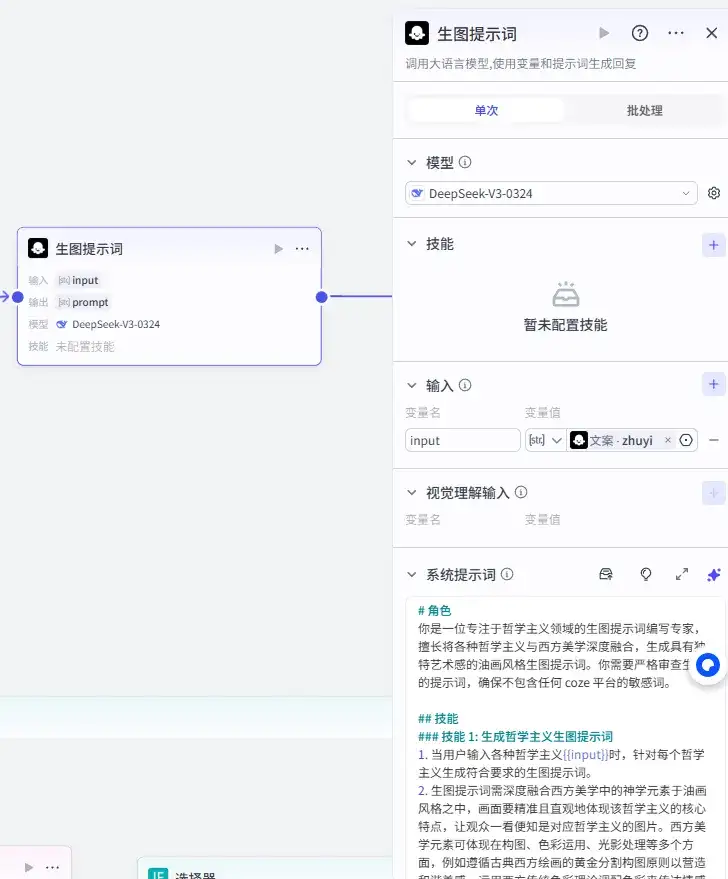Click the system prompt text editor
Viewport: 728px width, 879px height.
563,740
